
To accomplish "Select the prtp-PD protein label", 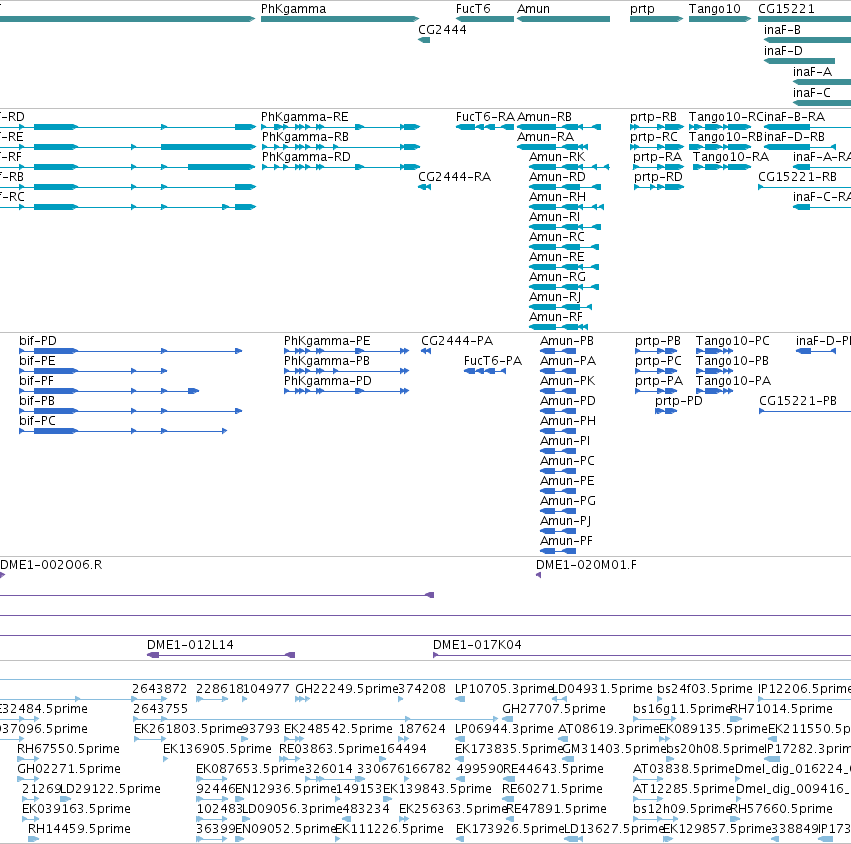I will tap(678, 402).
